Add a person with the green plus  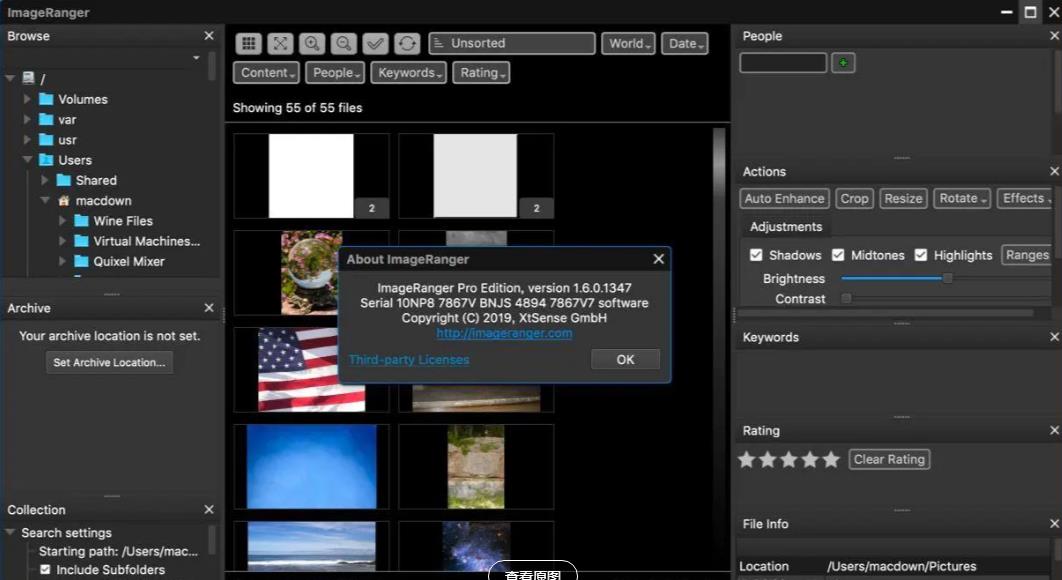click(843, 63)
